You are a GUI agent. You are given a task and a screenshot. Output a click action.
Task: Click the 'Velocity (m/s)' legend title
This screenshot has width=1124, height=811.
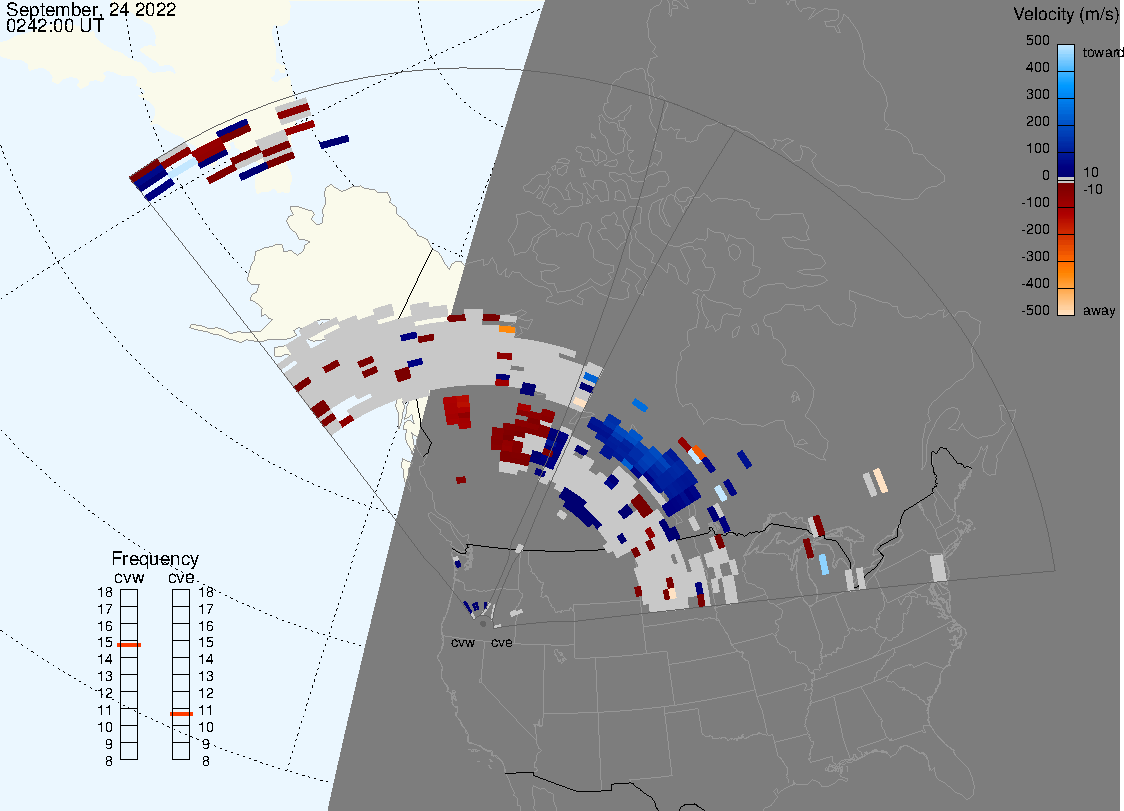pos(1064,14)
